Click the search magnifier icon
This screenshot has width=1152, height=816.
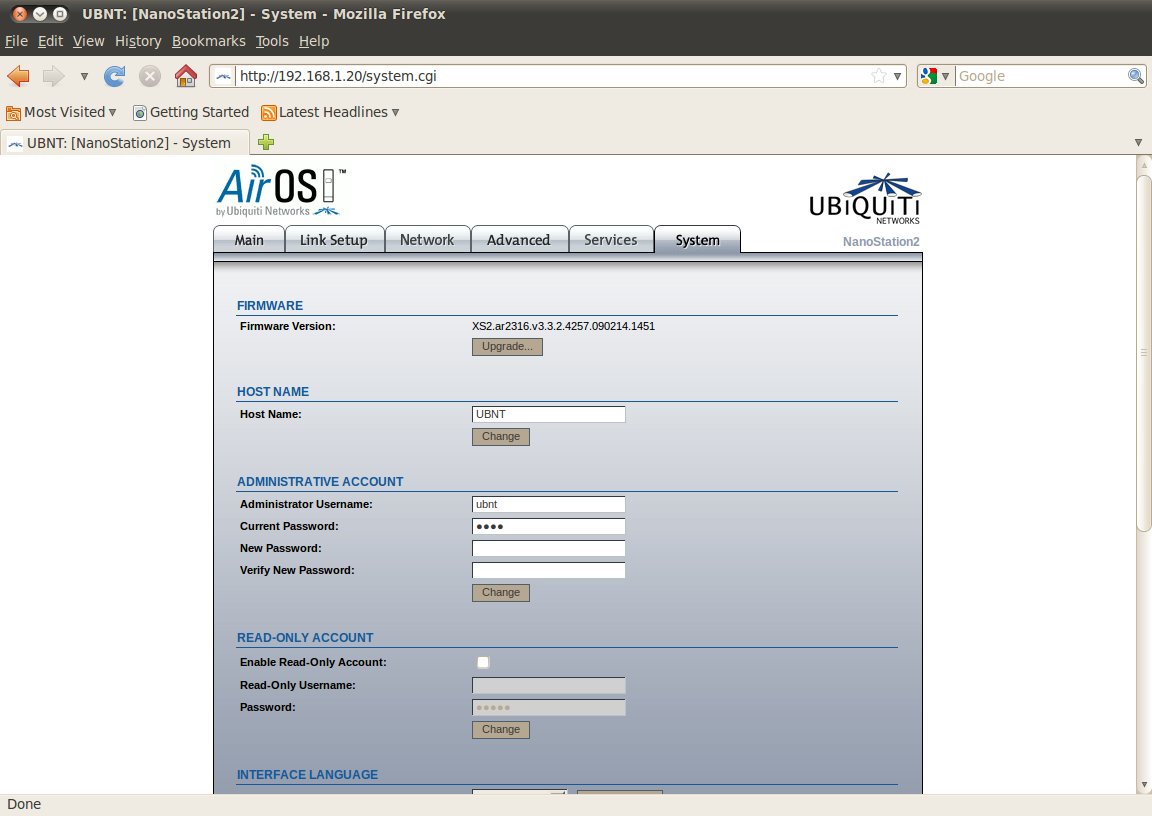coord(1136,76)
